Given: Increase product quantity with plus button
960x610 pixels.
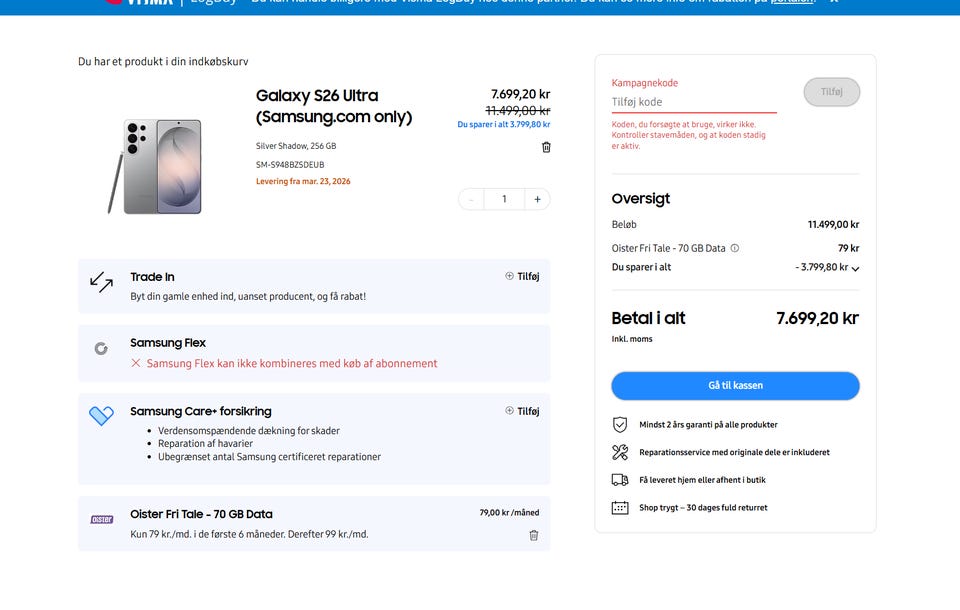Looking at the screenshot, I should point(537,199).
